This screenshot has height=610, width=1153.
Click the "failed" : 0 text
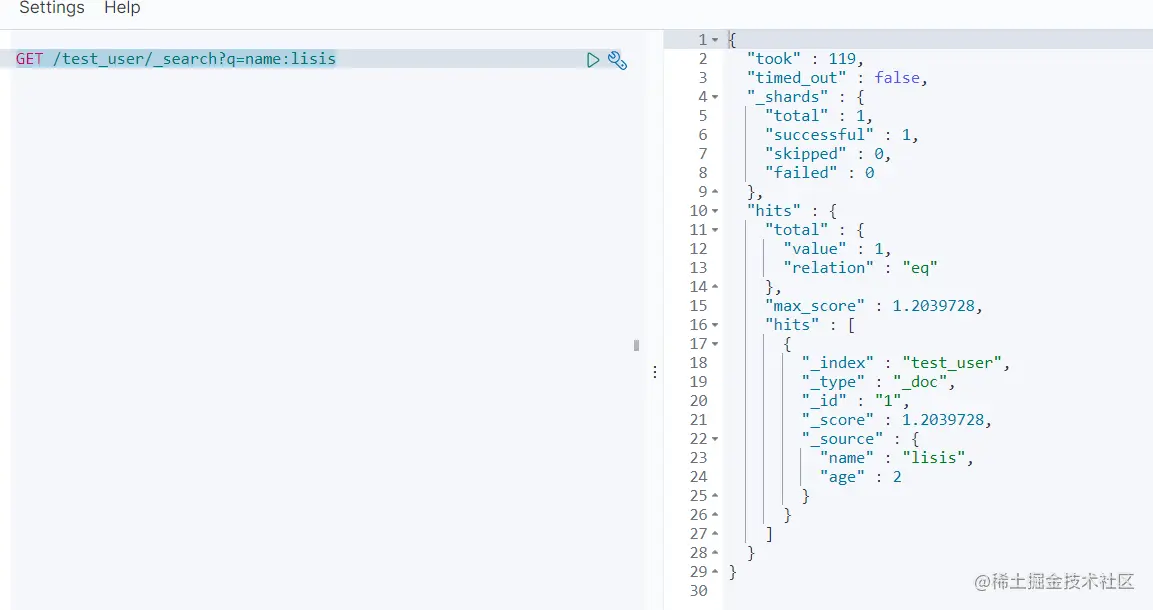pos(820,173)
